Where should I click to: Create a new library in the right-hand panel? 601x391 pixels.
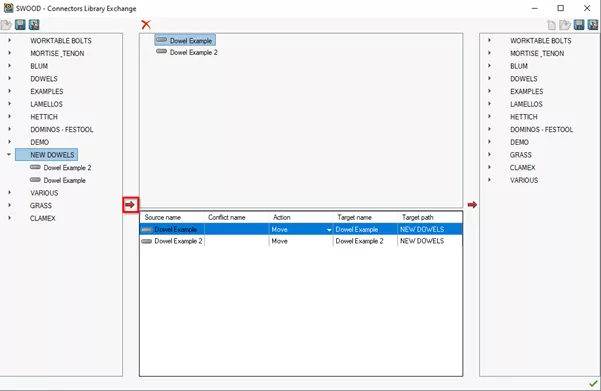(551, 25)
